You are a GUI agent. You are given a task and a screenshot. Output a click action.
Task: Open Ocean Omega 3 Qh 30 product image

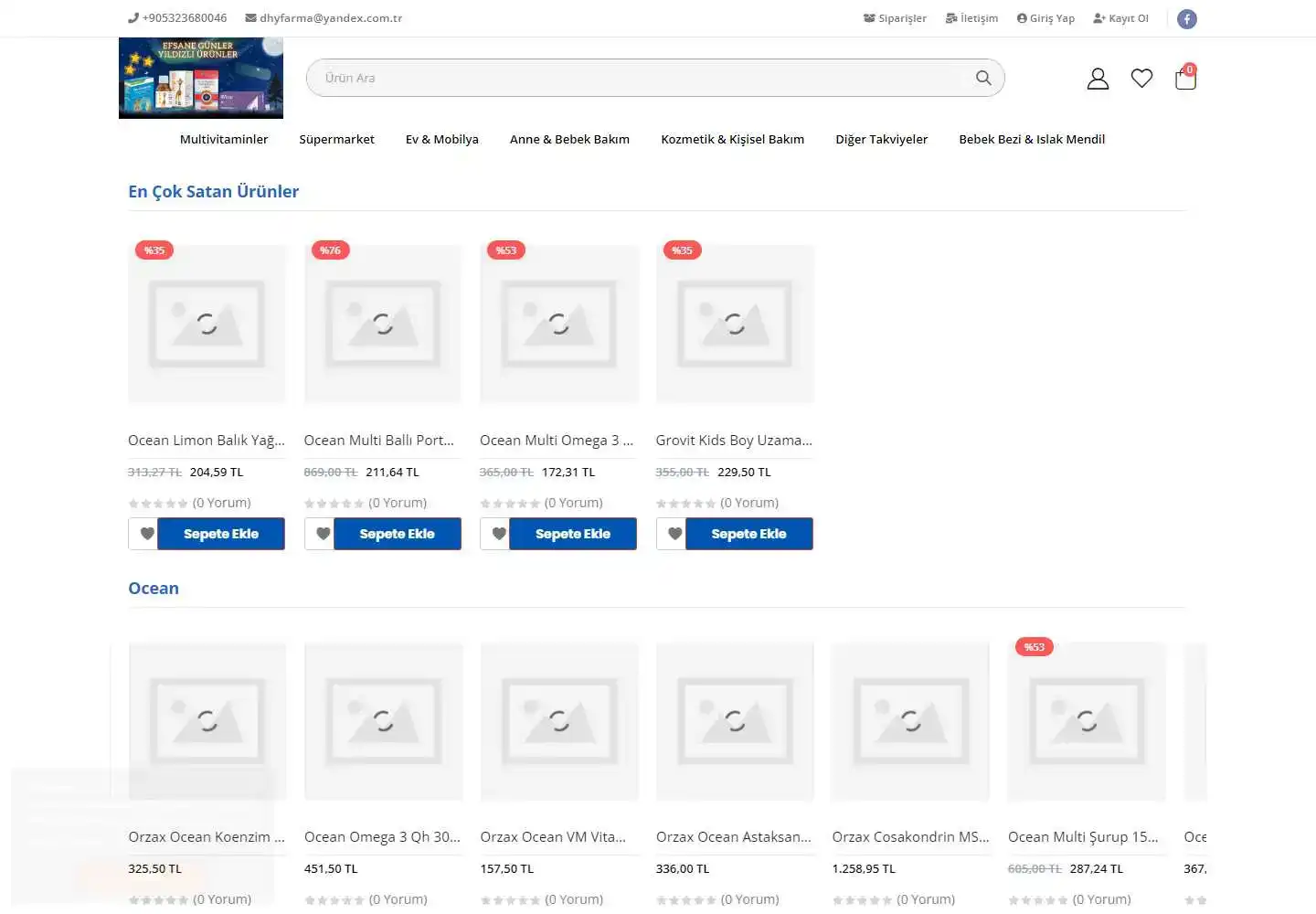click(383, 721)
